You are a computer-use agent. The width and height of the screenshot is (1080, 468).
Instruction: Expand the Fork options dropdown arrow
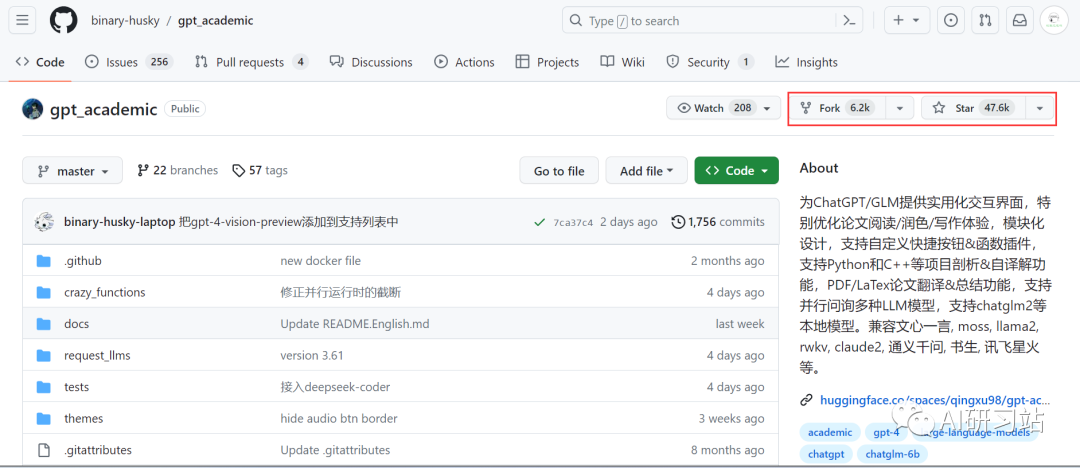point(900,108)
